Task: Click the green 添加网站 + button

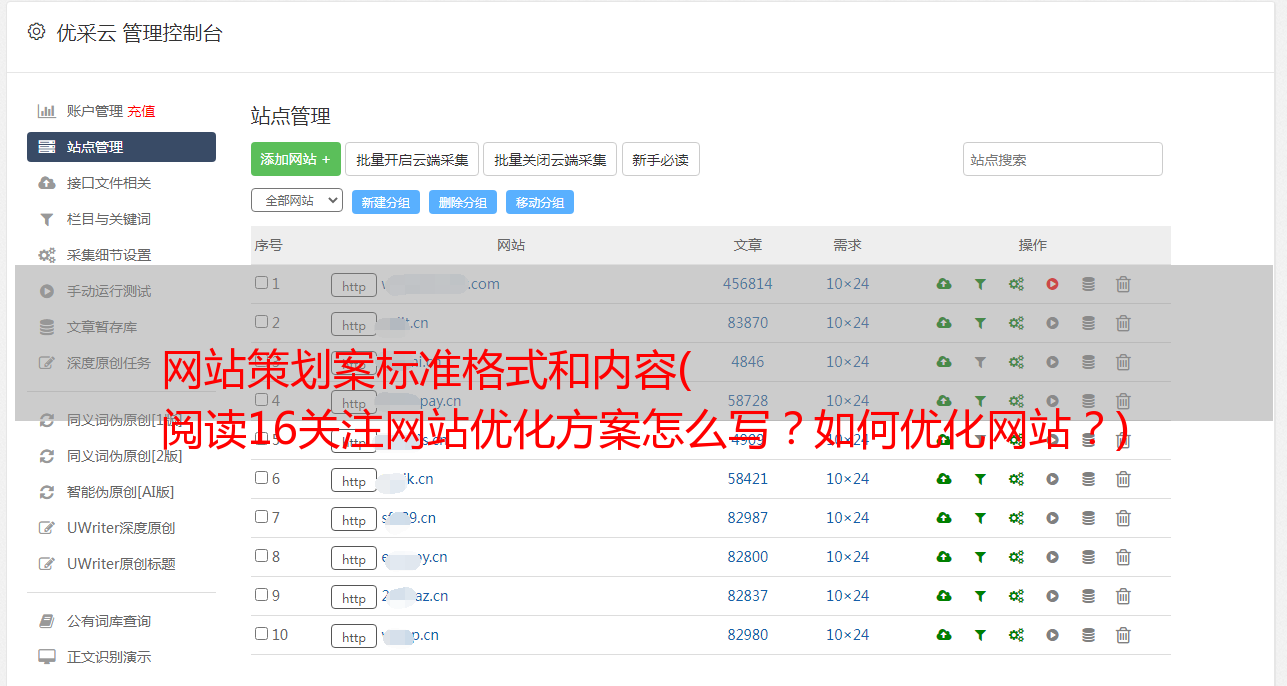Action: tap(296, 159)
